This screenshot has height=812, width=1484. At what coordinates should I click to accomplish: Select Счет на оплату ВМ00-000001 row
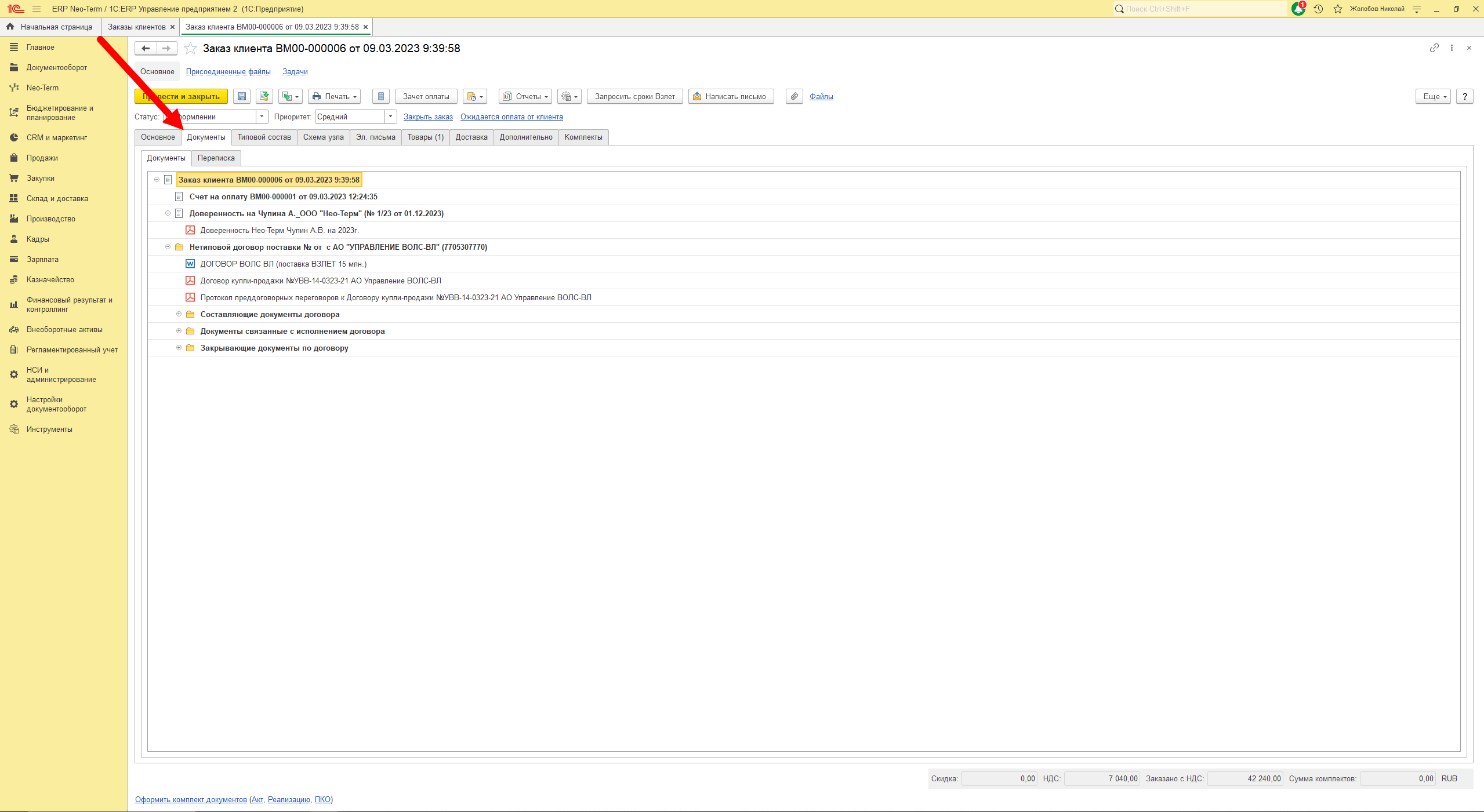[803, 196]
